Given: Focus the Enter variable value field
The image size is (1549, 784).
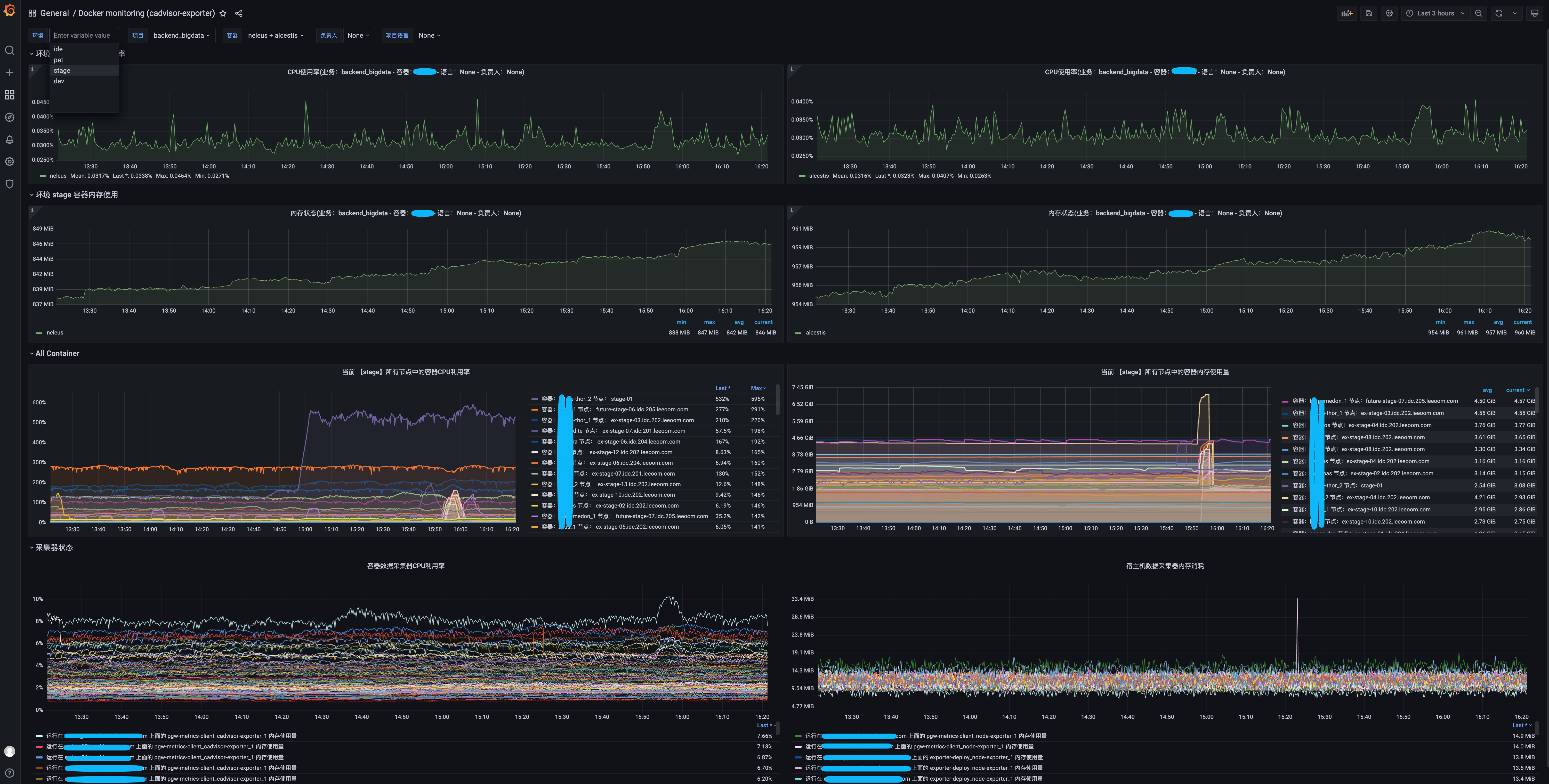Looking at the screenshot, I should coord(84,36).
